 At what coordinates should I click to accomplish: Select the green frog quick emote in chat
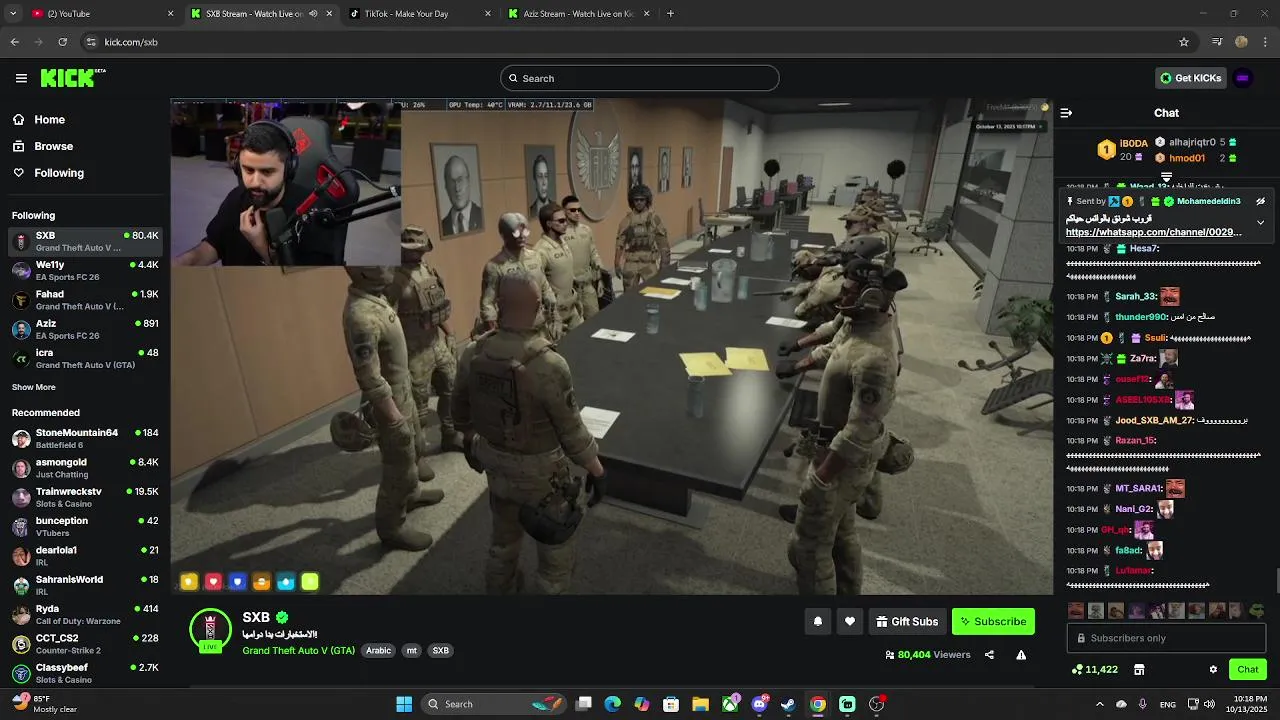click(1257, 610)
